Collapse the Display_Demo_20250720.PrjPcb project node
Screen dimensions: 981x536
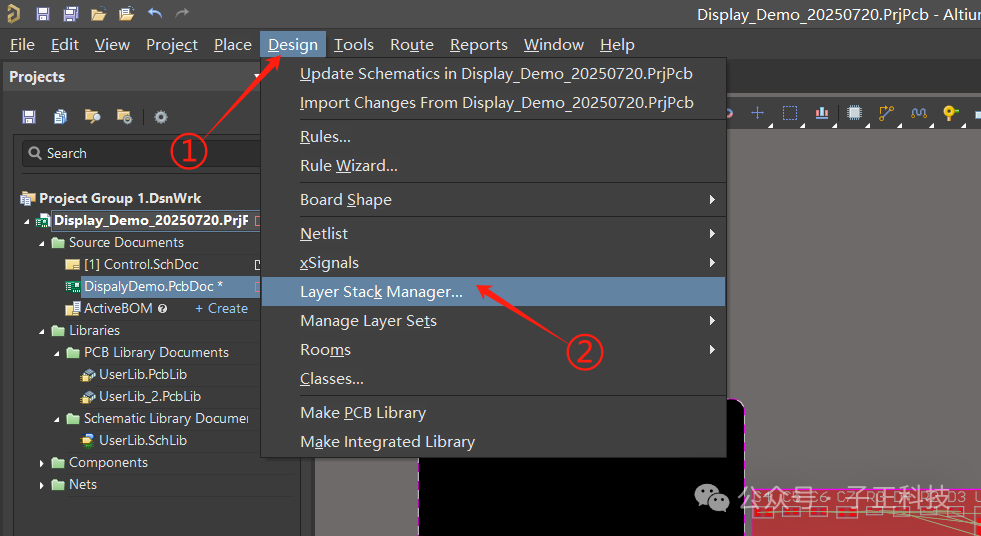26,221
